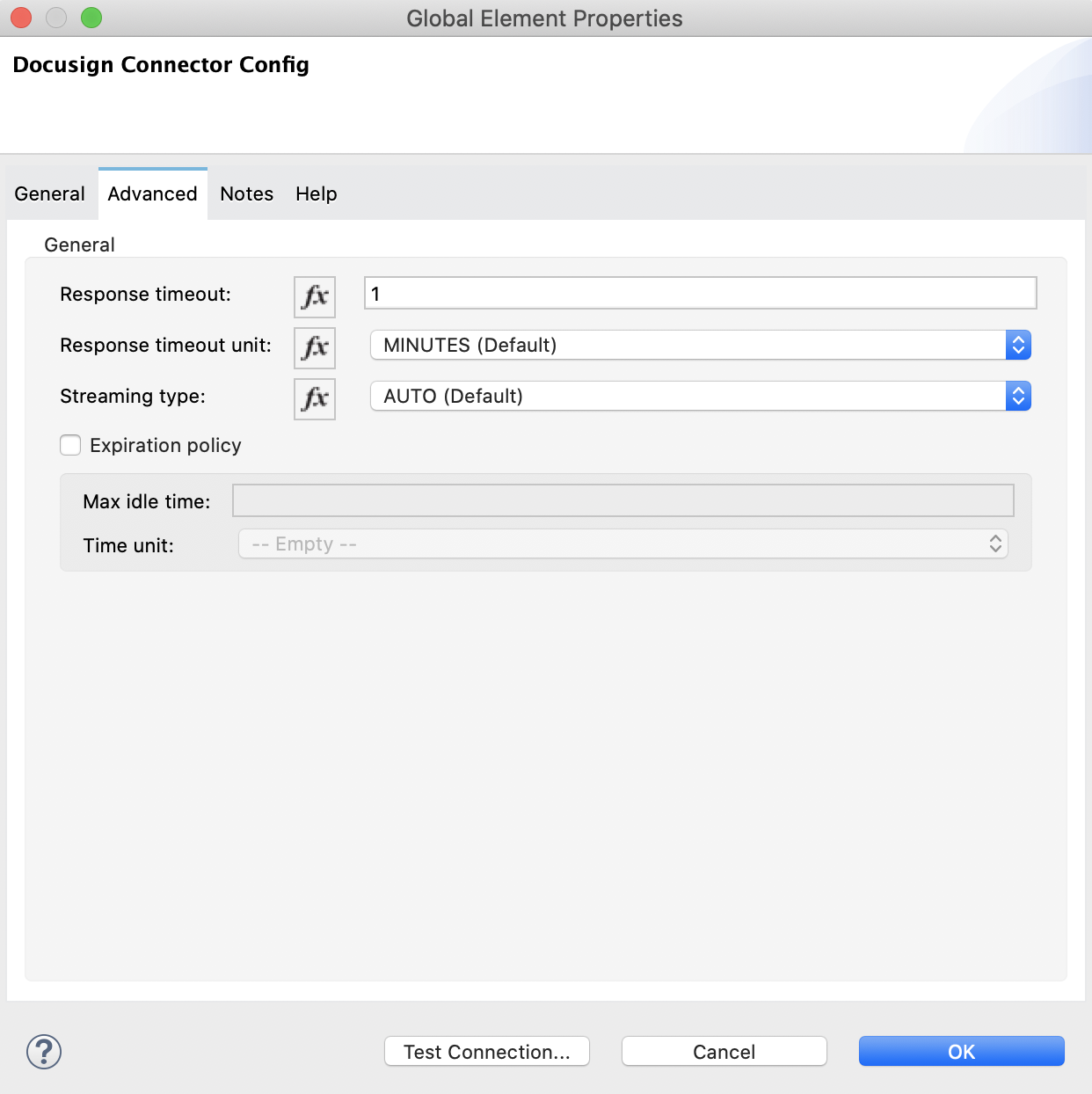1092x1094 pixels.
Task: Click the Streaming type label
Action: [133, 397]
